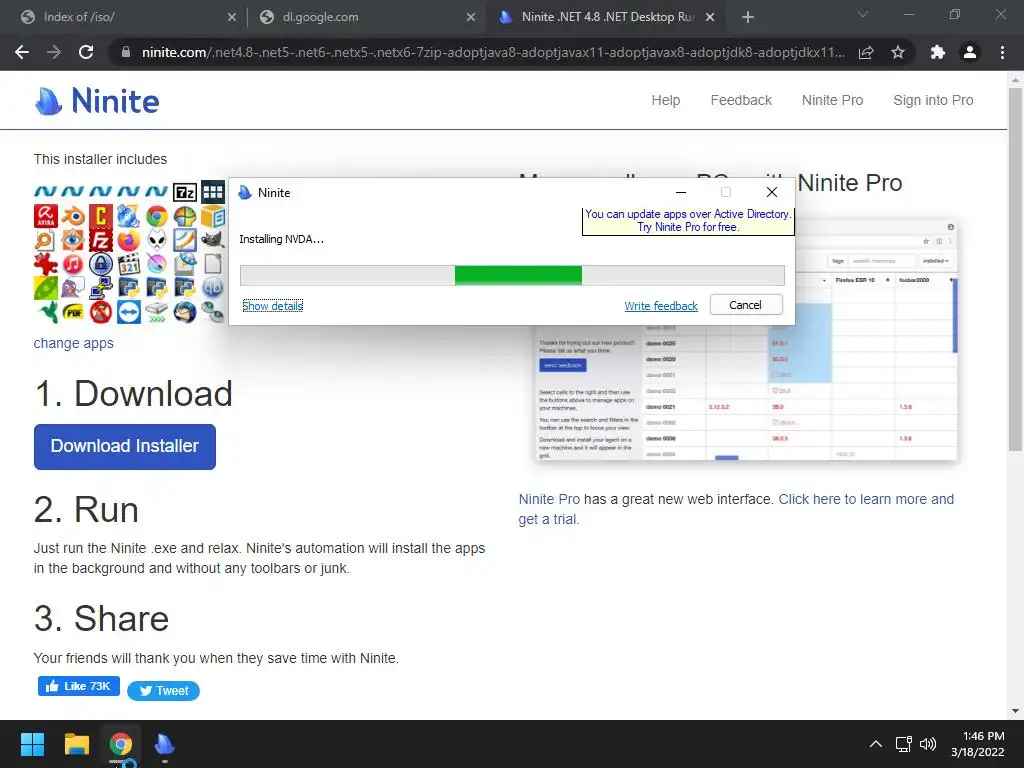Click the Blender icon in installer list
The image size is (1024, 768).
tap(73, 216)
